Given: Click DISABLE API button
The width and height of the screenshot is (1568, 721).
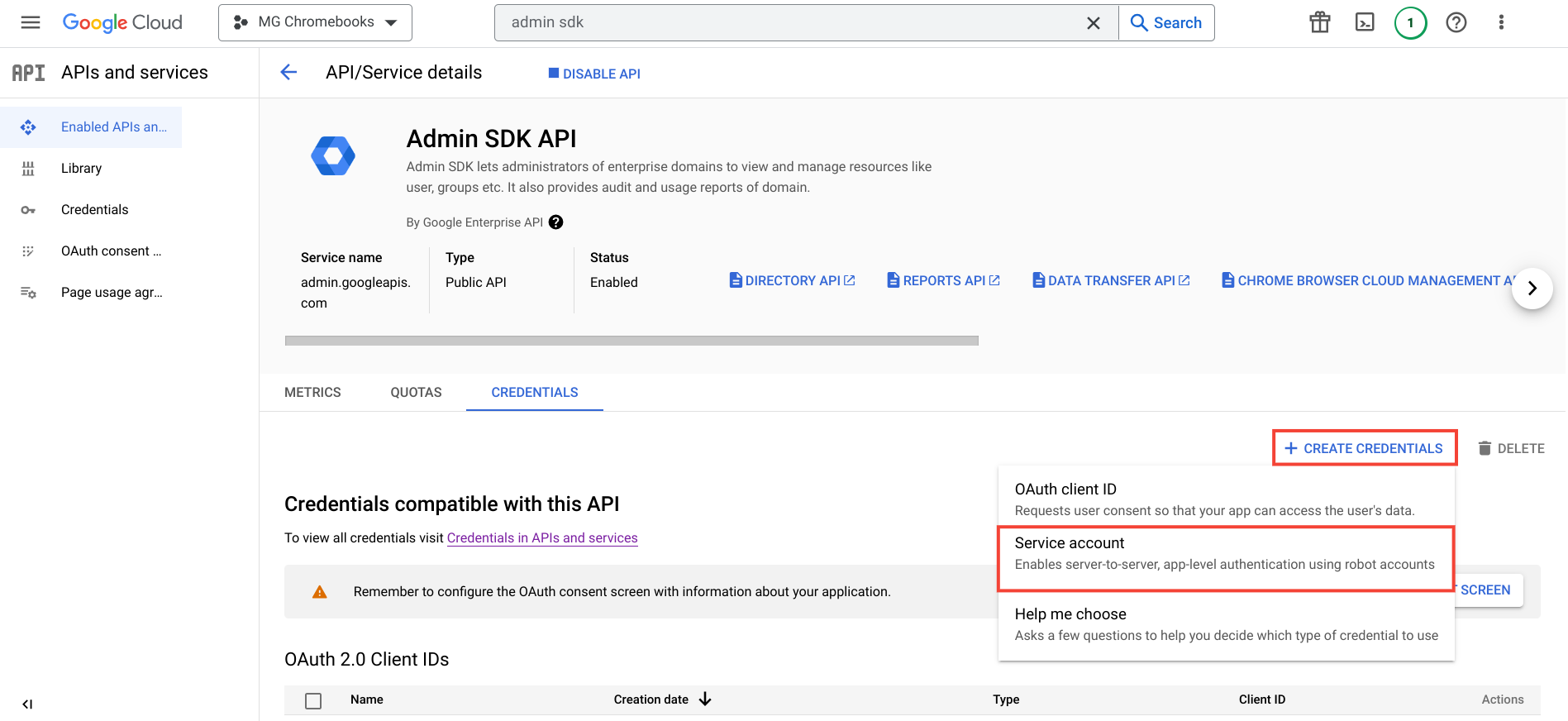Looking at the screenshot, I should (594, 74).
